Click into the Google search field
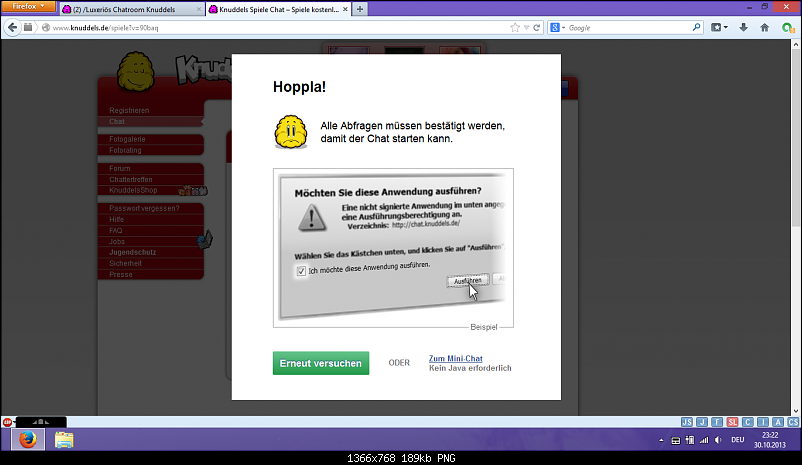This screenshot has width=802, height=465. pos(628,28)
